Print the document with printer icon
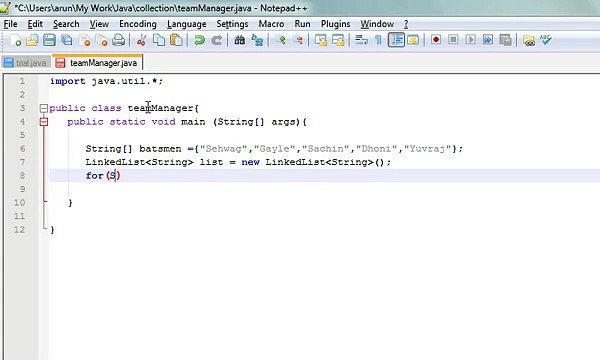 [119, 40]
